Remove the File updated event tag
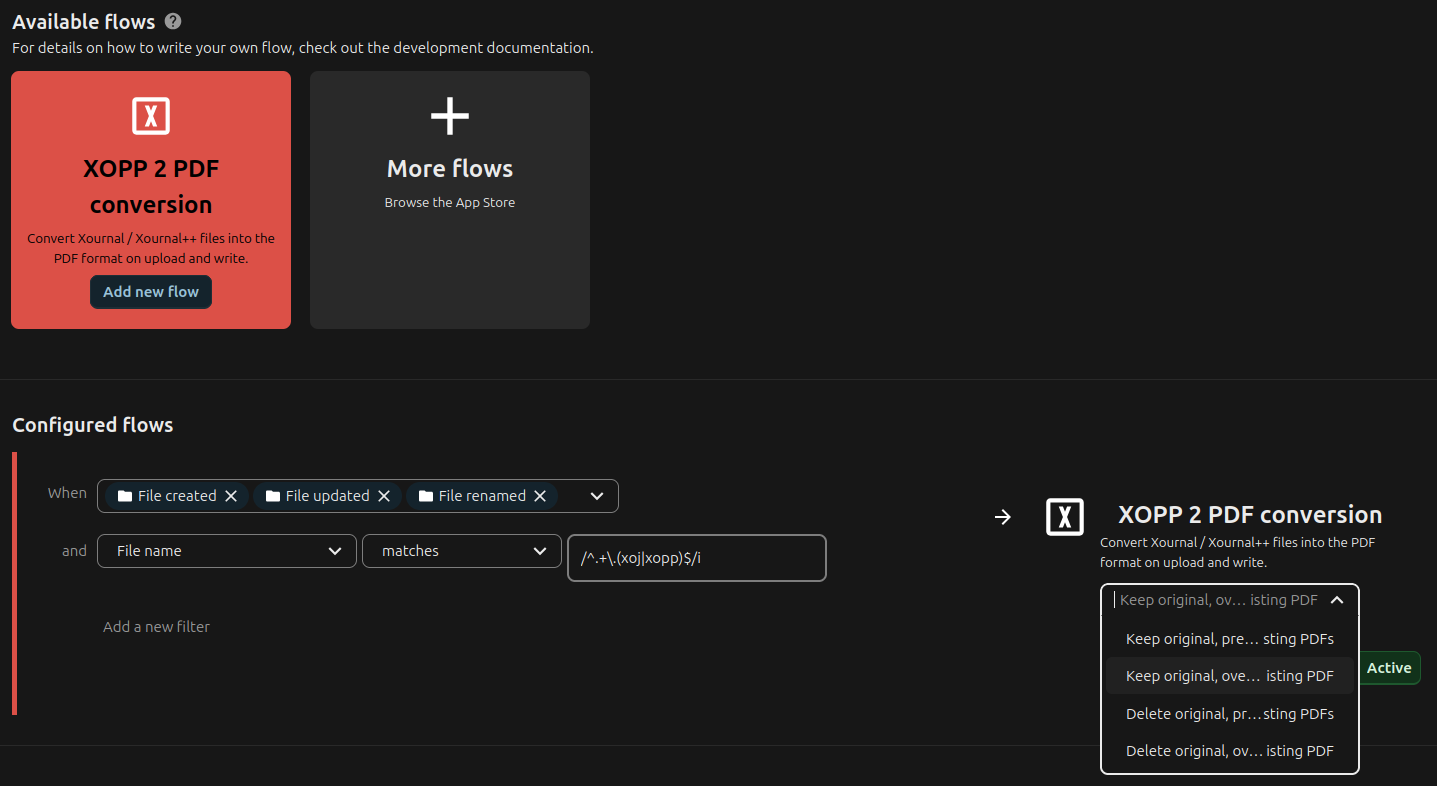 point(384,496)
